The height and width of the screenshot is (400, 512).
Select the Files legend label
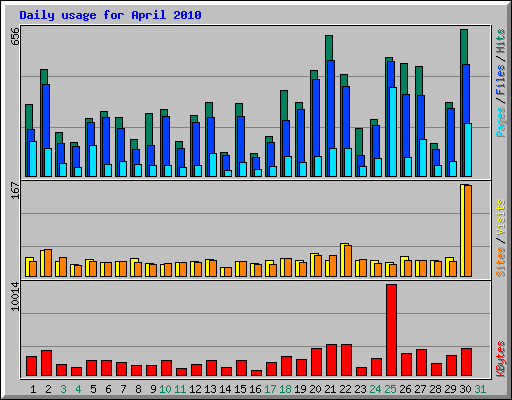tap(501, 80)
